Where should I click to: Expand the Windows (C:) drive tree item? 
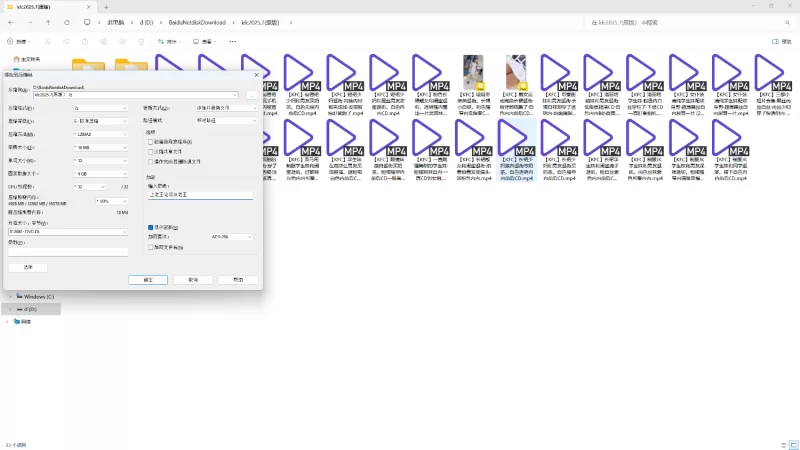pyautogui.click(x=9, y=297)
